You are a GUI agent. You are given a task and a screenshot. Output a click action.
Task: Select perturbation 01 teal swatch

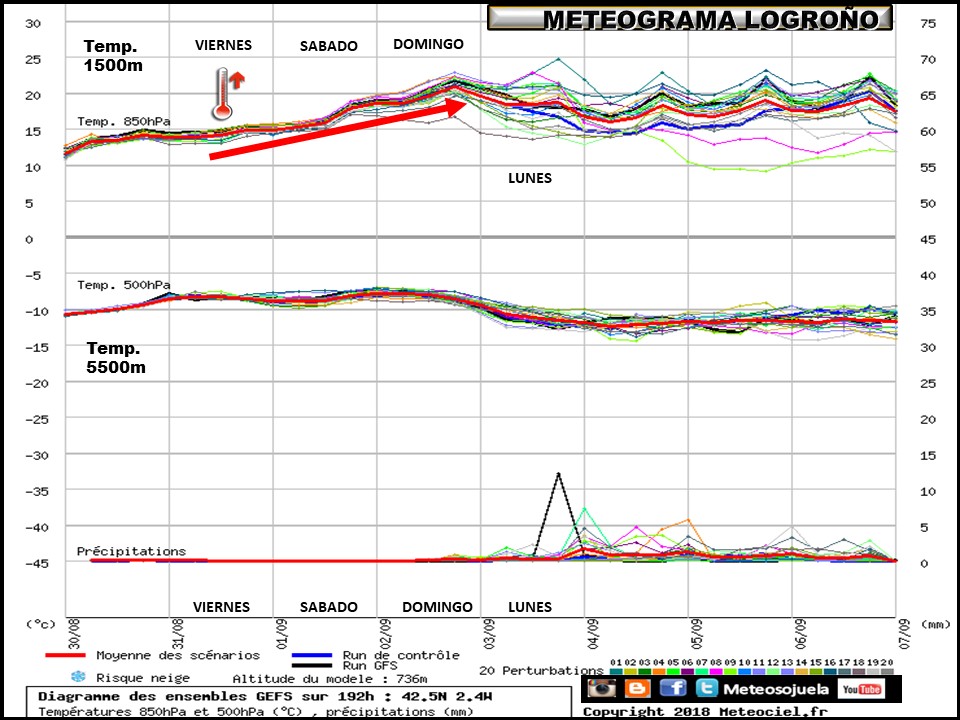coord(616,672)
